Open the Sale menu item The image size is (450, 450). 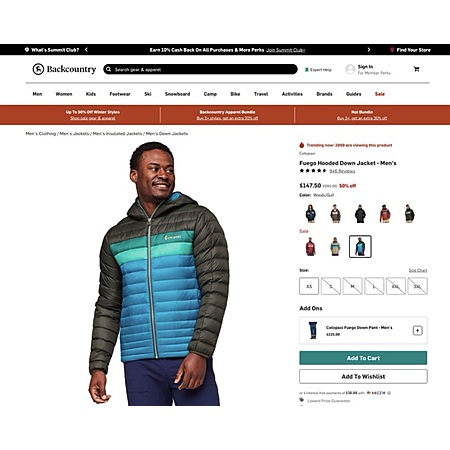pos(380,94)
